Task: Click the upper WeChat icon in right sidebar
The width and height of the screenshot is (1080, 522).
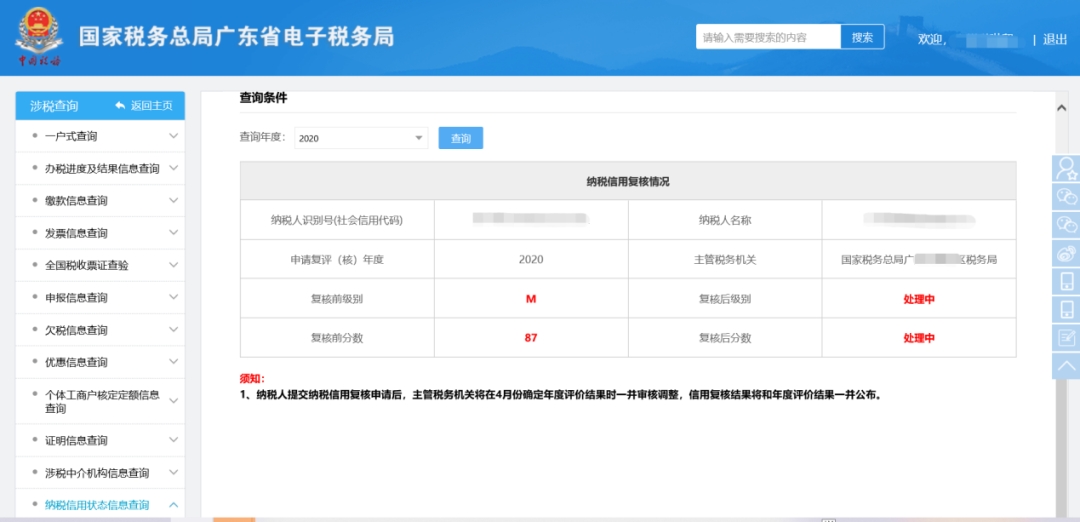Action: coord(1066,196)
